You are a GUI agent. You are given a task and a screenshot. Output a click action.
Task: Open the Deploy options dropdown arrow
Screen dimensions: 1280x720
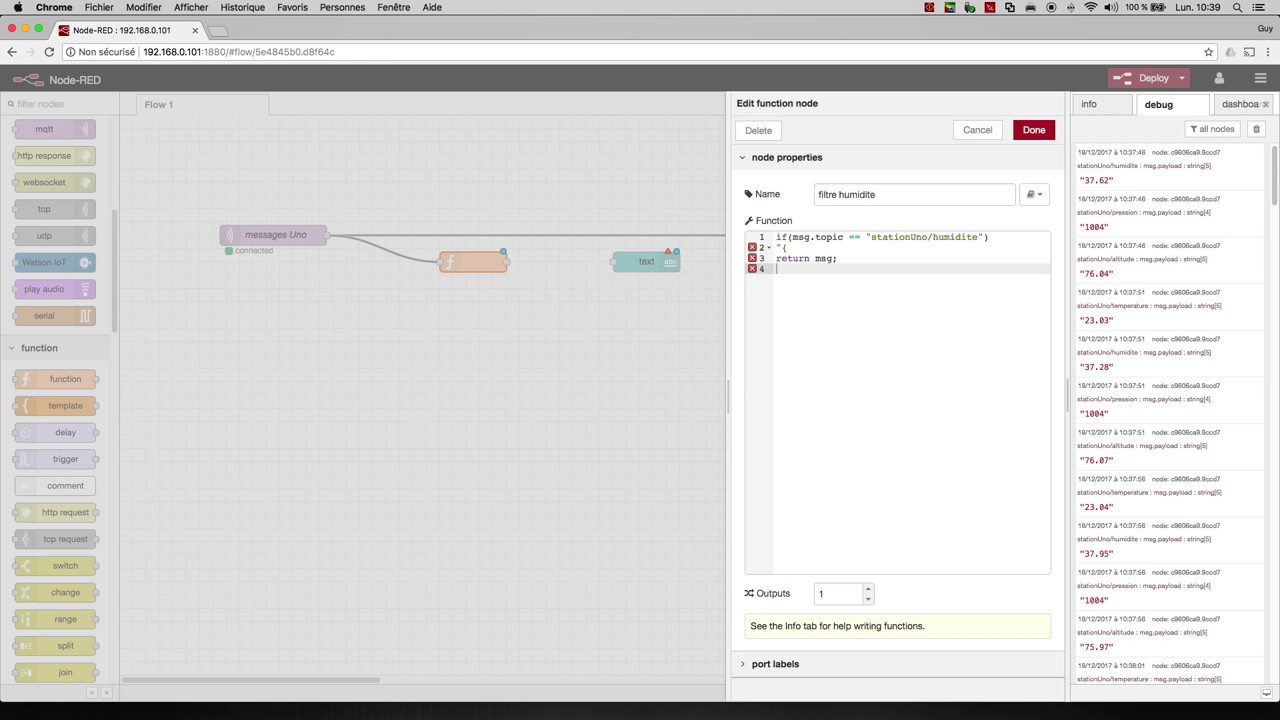1181,78
